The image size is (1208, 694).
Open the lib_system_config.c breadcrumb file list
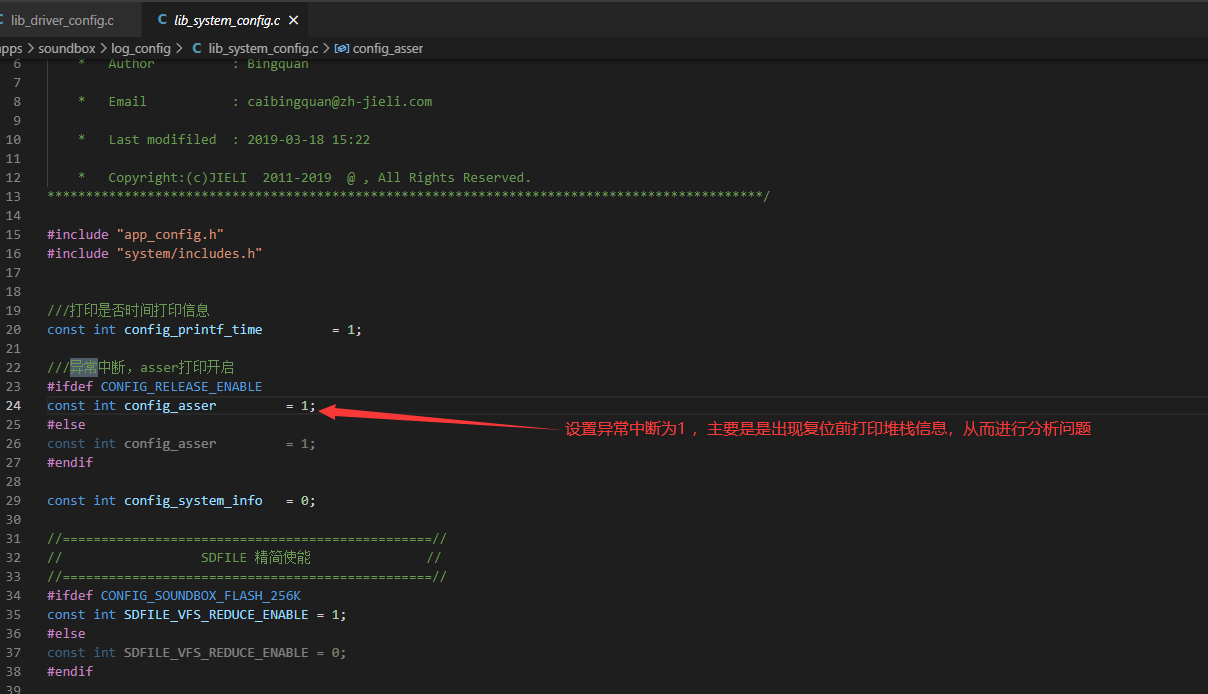pos(263,48)
